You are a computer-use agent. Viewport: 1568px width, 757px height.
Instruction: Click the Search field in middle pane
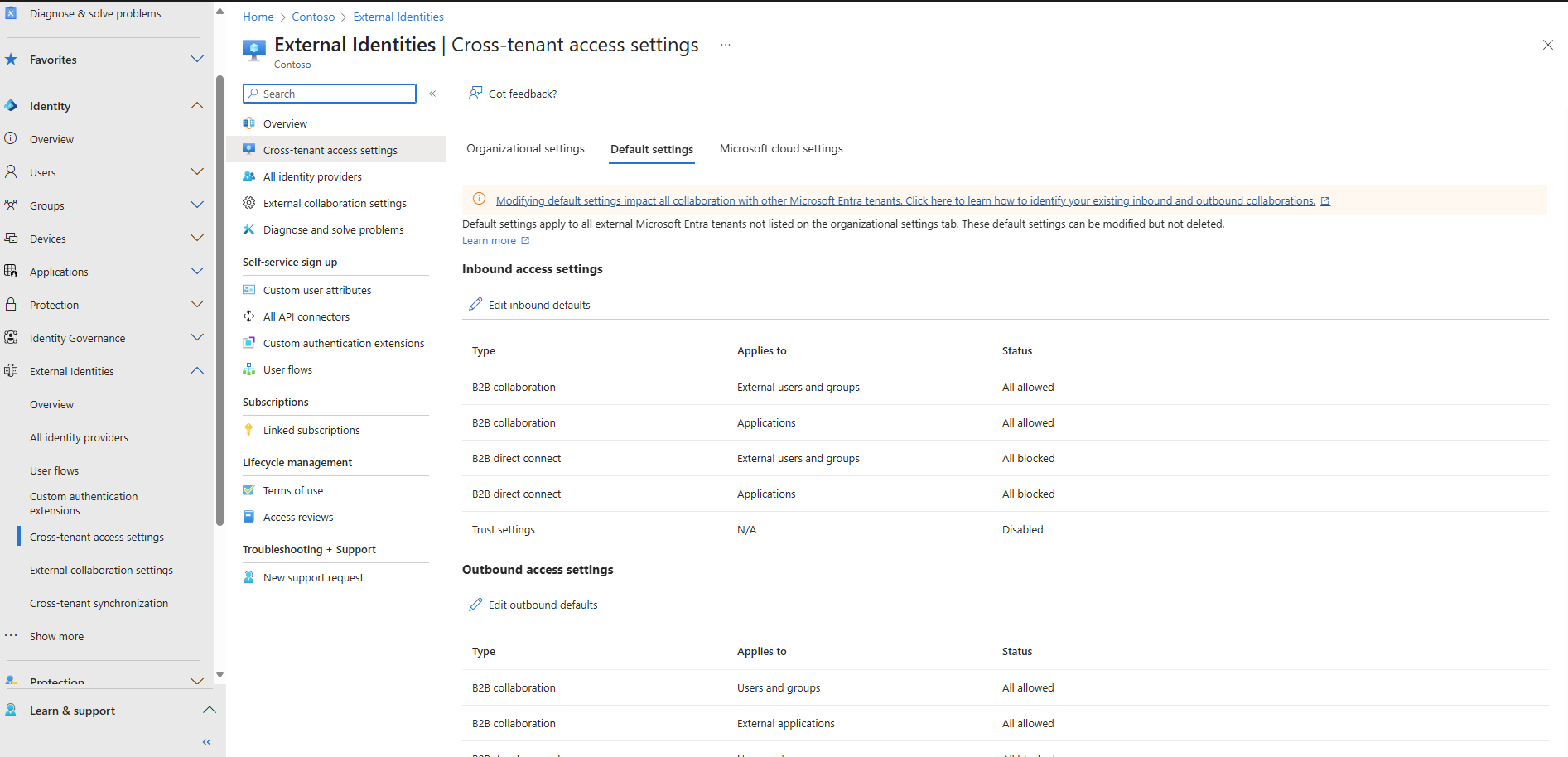click(x=329, y=93)
